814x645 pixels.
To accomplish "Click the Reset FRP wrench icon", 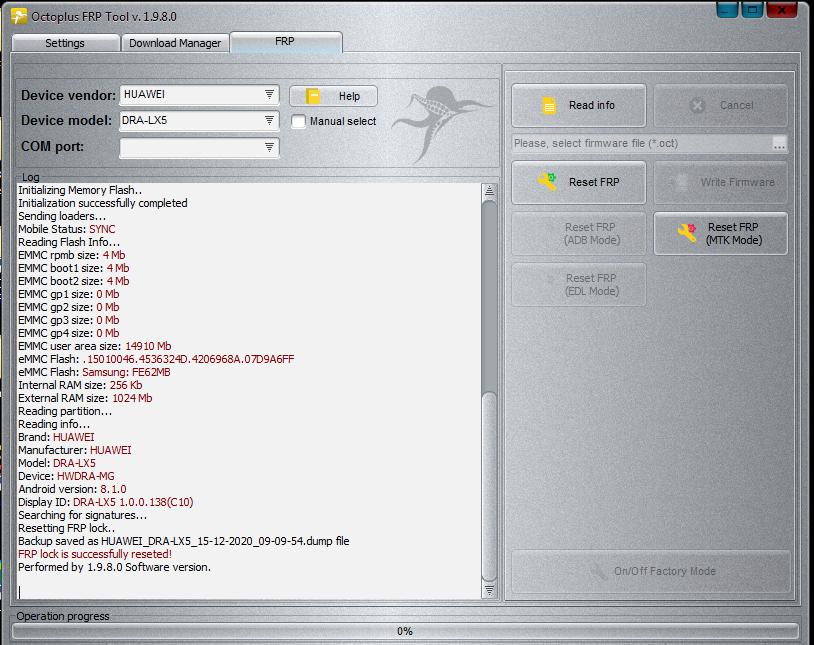I will click(547, 182).
